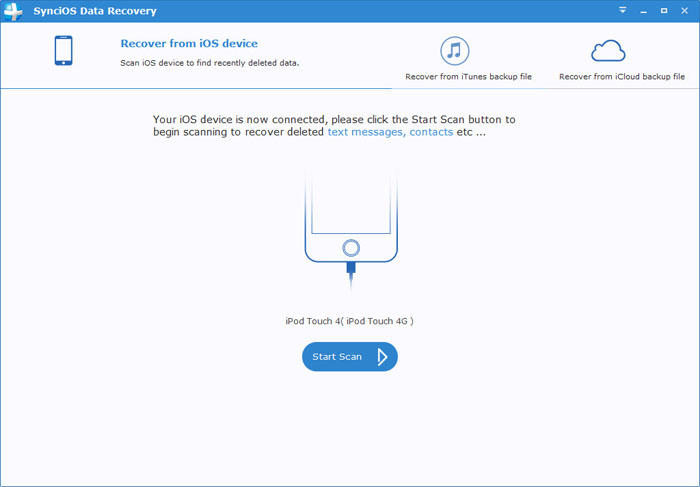Close the SynciOS Data Recovery window
Viewport: 700px width, 487px height.
click(684, 10)
